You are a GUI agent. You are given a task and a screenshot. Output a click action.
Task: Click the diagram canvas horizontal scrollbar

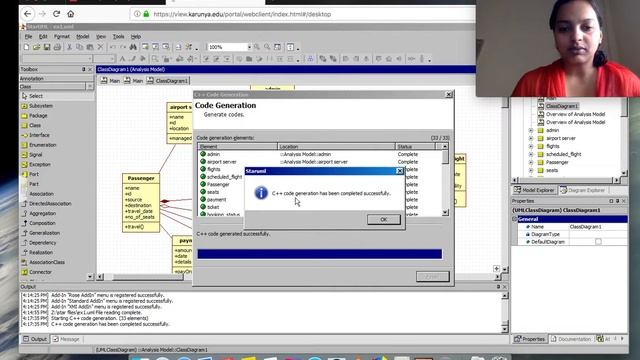pos(298,277)
